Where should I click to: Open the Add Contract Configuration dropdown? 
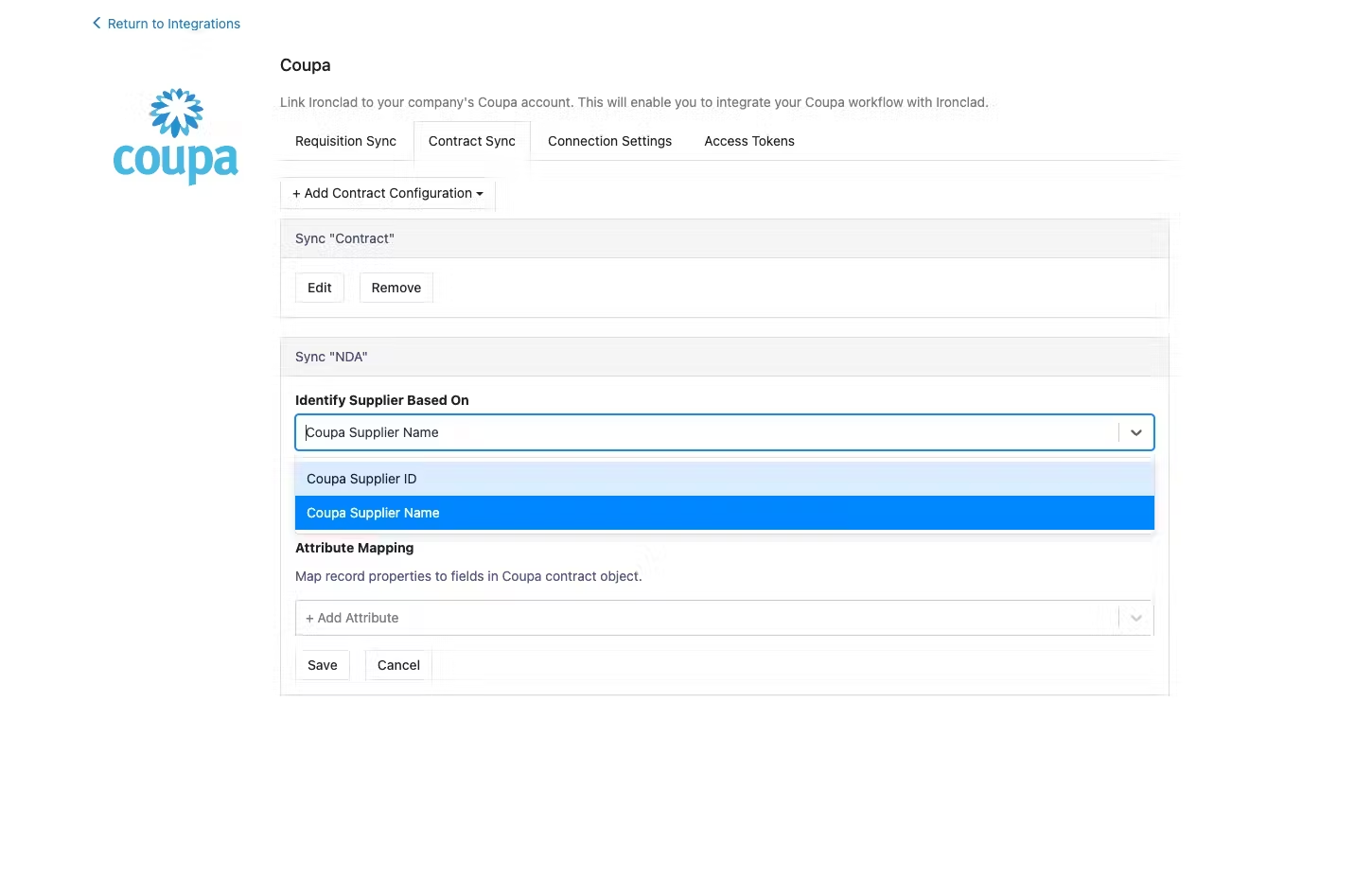pos(387,193)
